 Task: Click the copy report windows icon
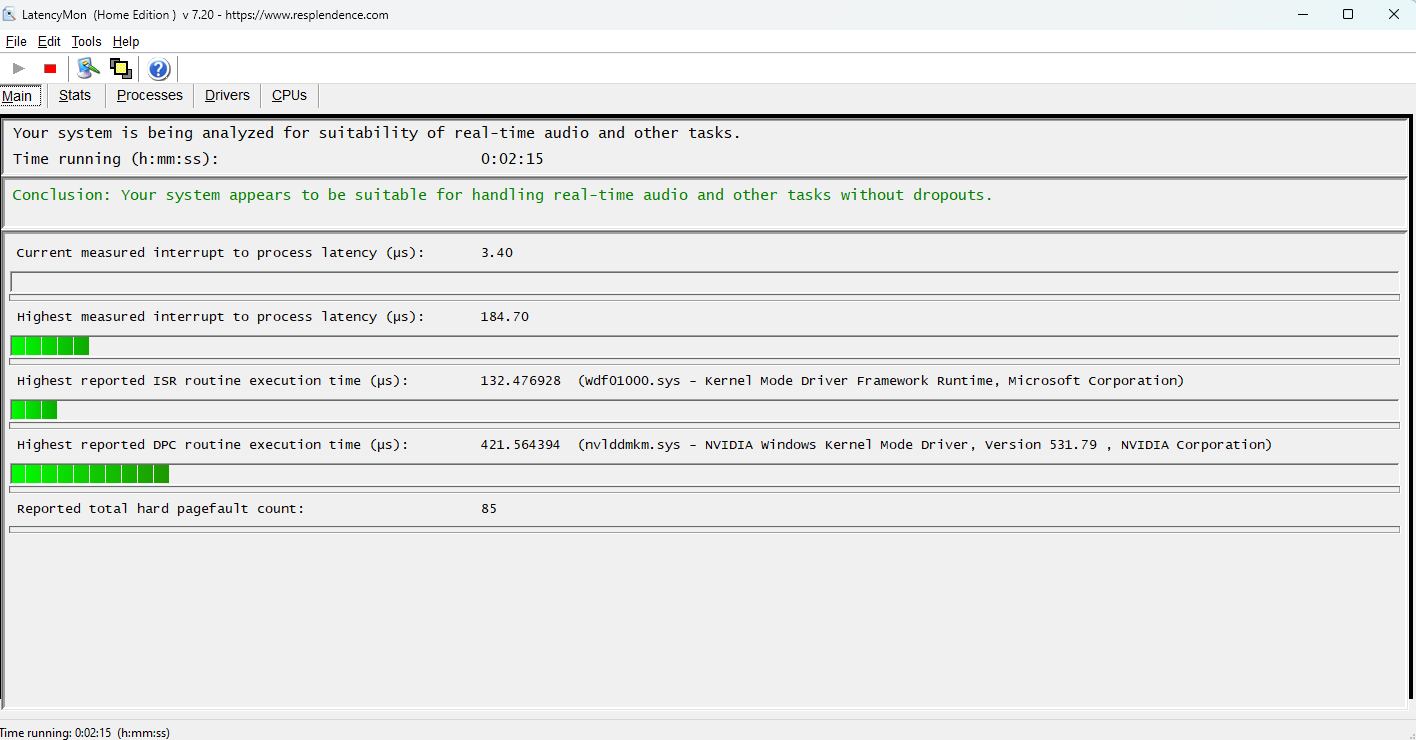(x=121, y=68)
